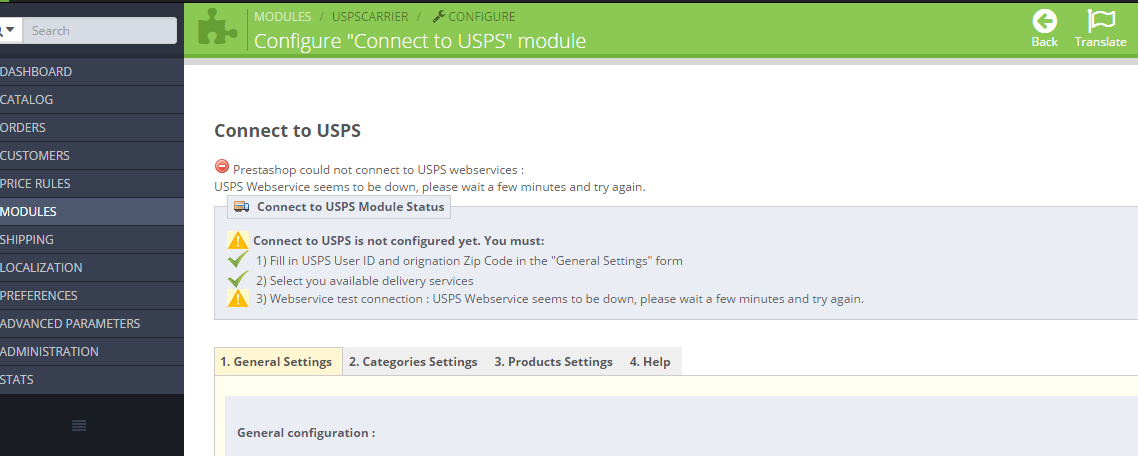The width and height of the screenshot is (1138, 456).
Task: Click the Back arrow icon
Action: [1044, 21]
